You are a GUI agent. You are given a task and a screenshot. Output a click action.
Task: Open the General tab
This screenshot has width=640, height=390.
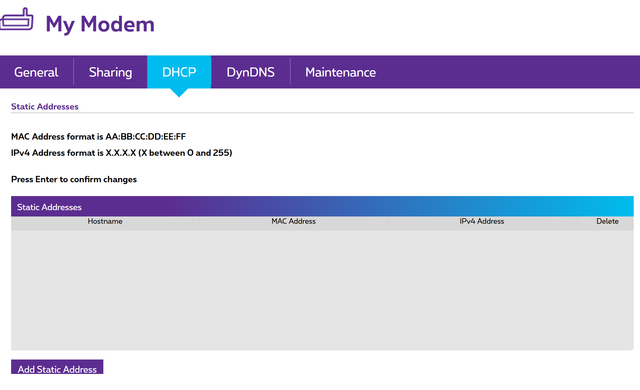pyautogui.click(x=36, y=72)
